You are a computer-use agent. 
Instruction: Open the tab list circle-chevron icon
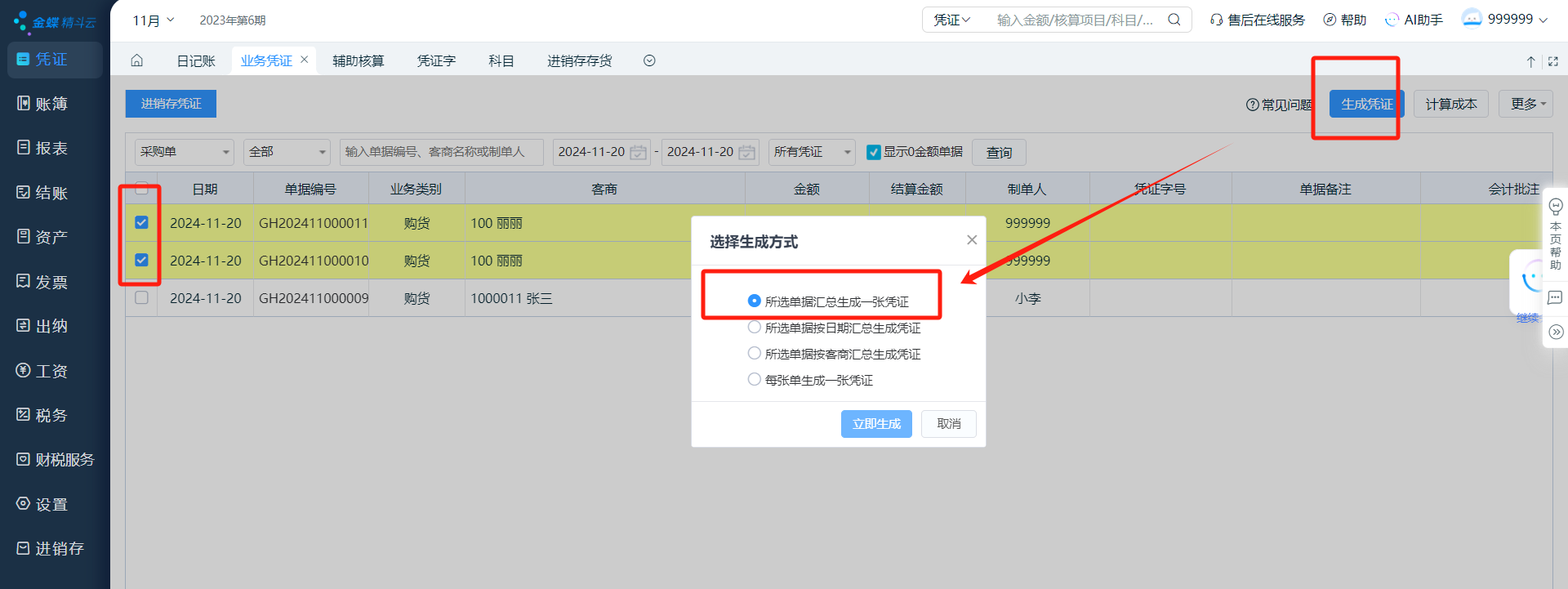pos(649,60)
